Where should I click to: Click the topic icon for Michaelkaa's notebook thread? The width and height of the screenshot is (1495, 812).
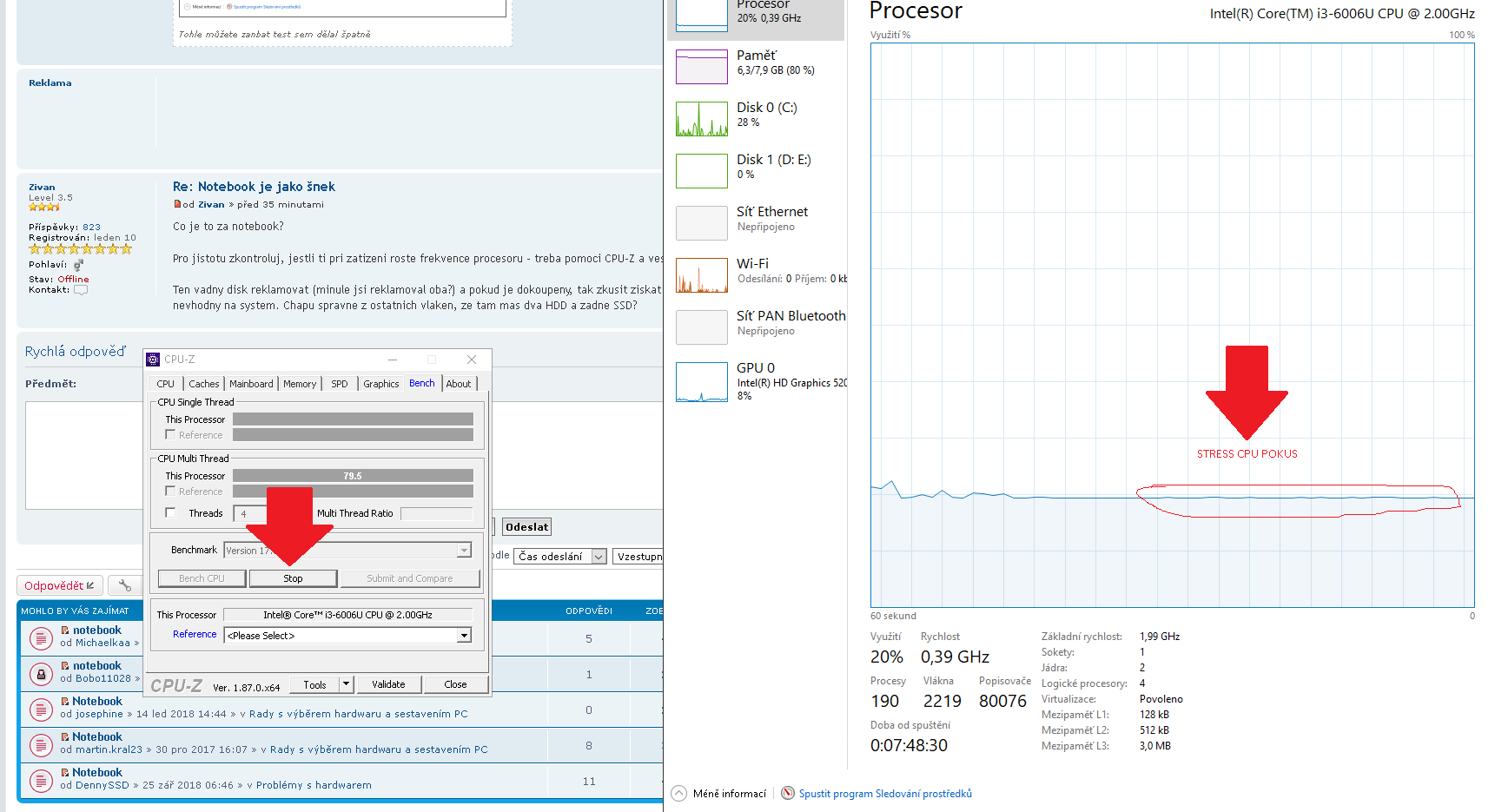(x=41, y=638)
